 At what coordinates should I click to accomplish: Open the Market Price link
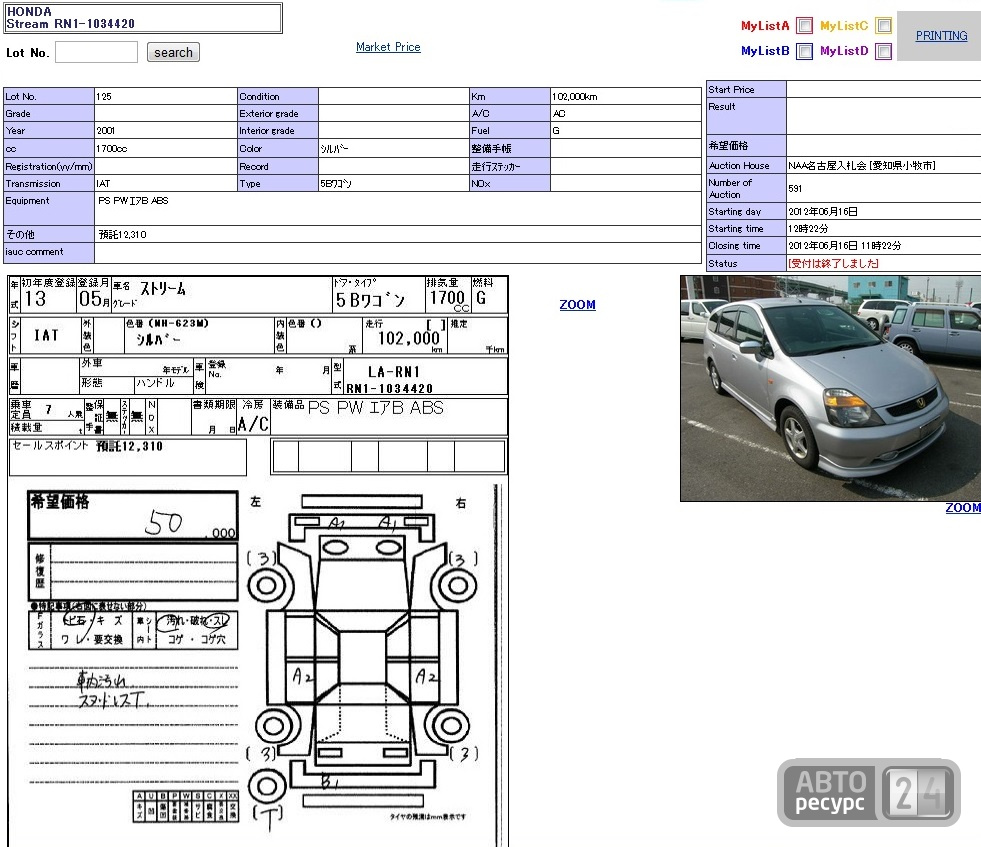click(388, 47)
